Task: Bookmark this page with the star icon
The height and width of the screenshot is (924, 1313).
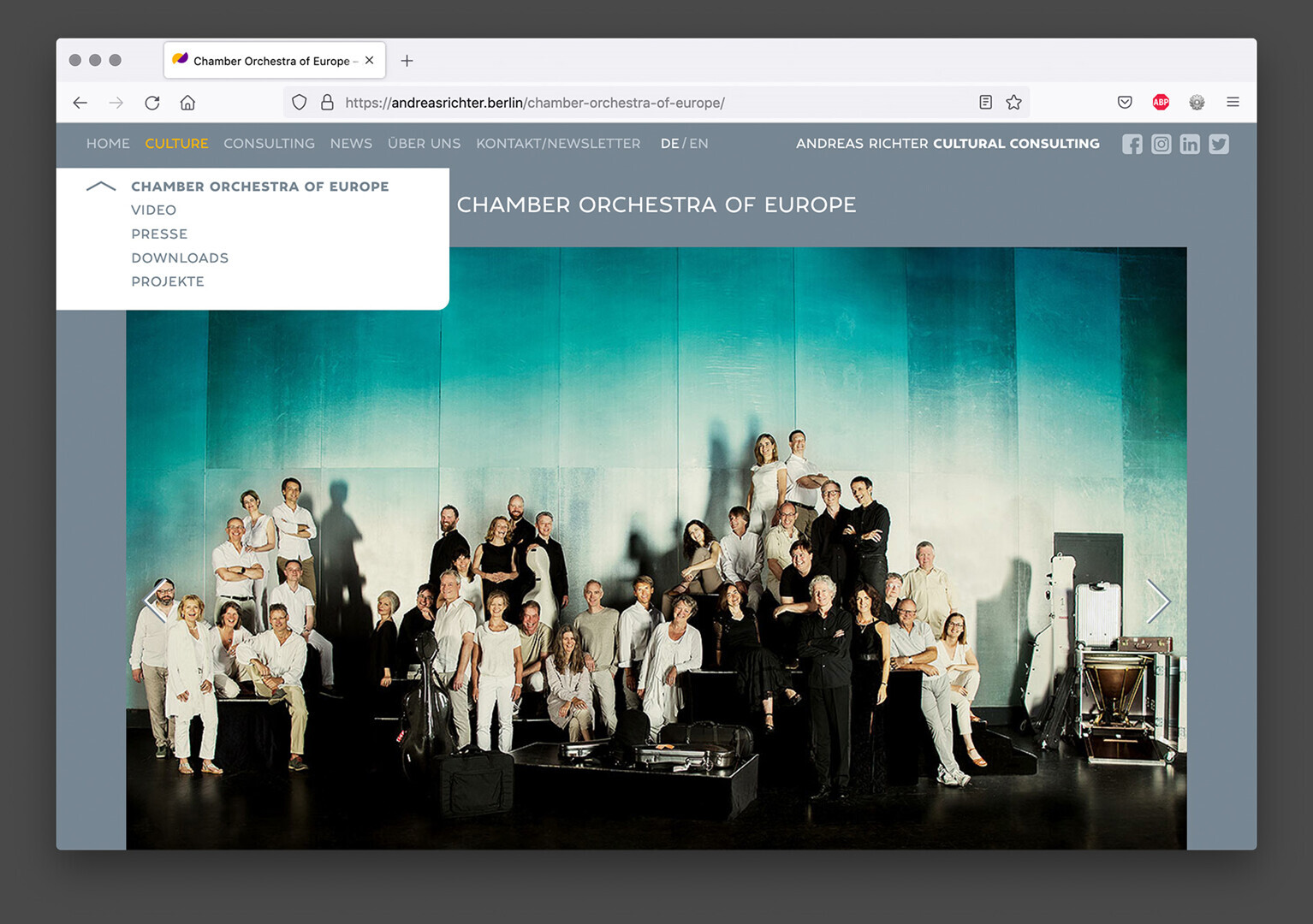Action: (x=1013, y=103)
